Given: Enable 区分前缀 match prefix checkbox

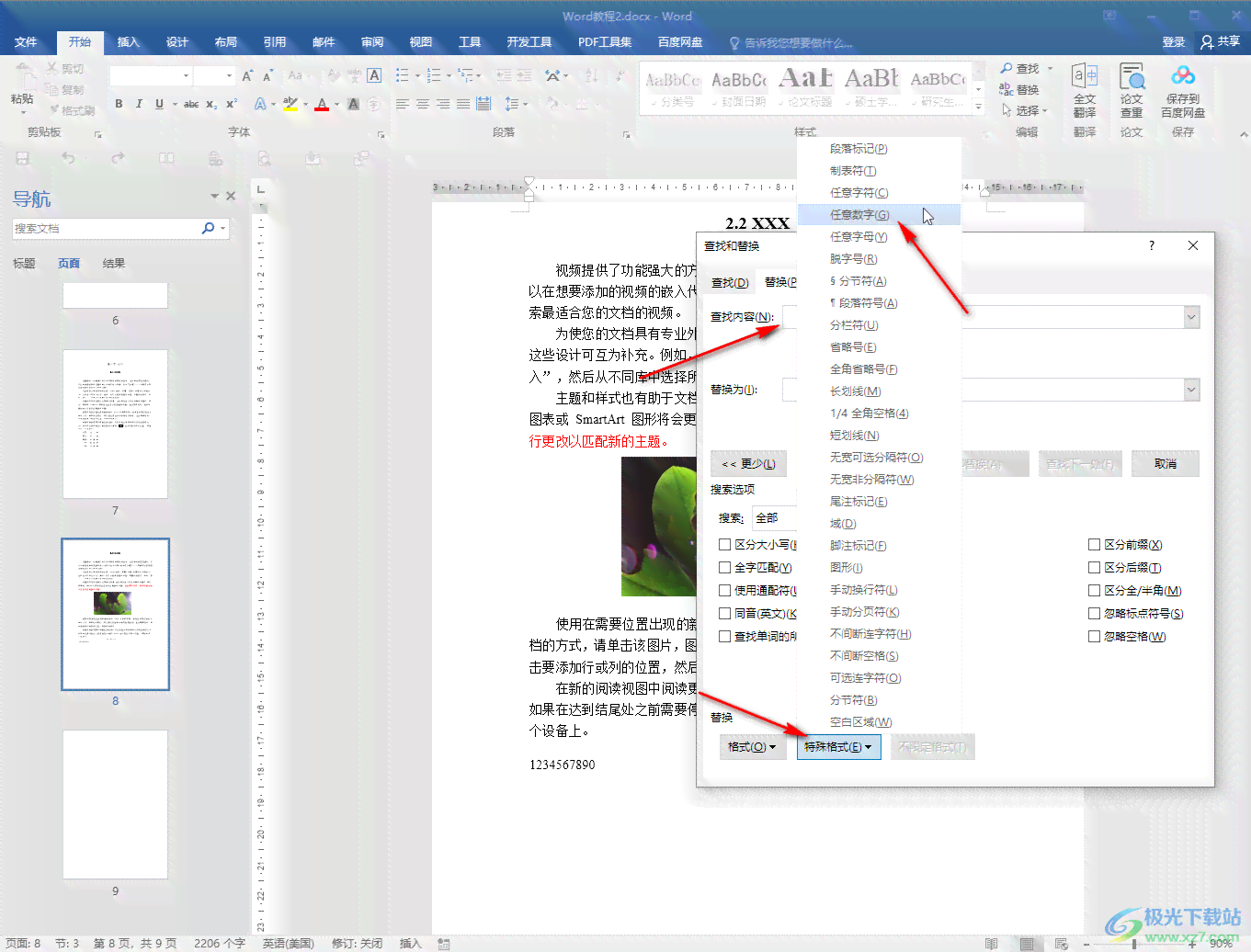Looking at the screenshot, I should point(1095,545).
